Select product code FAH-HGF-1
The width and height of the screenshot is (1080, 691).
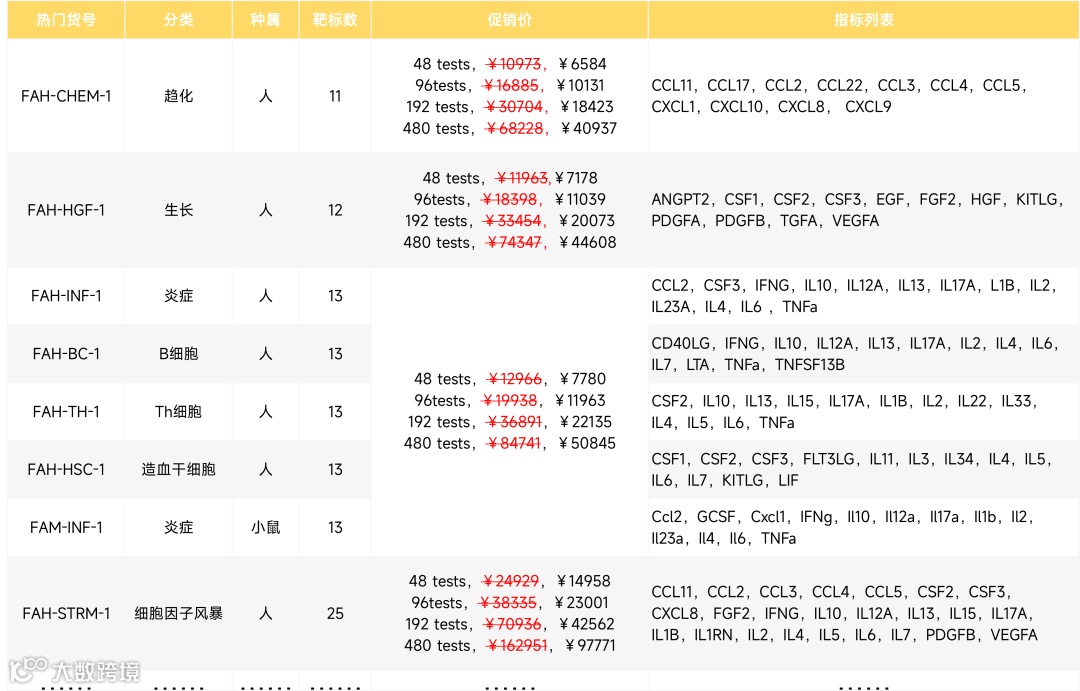point(66,210)
